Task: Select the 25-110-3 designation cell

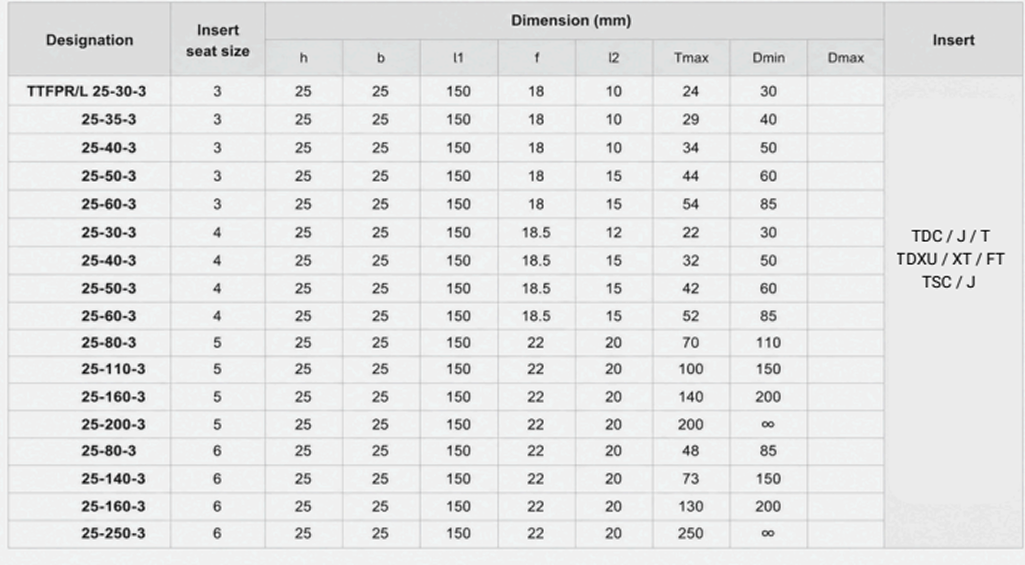Action: [90, 369]
